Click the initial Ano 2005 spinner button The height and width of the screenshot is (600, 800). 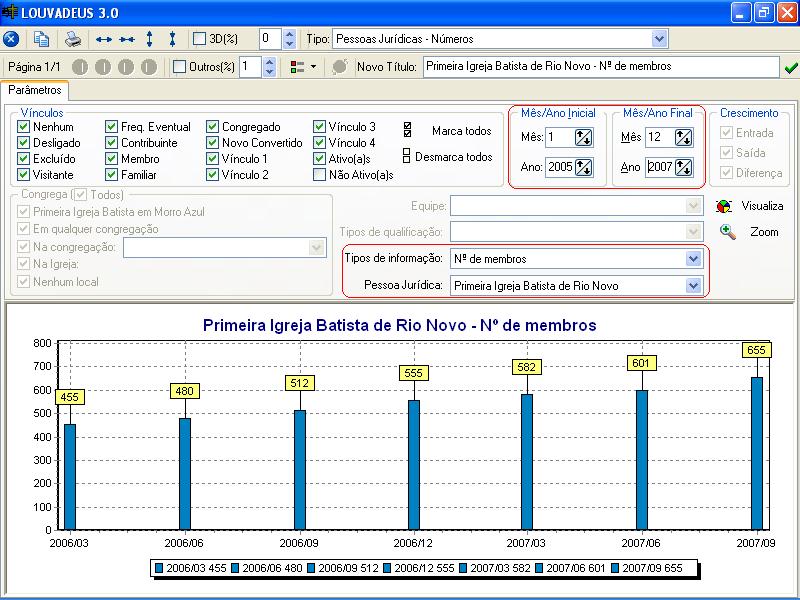point(583,167)
